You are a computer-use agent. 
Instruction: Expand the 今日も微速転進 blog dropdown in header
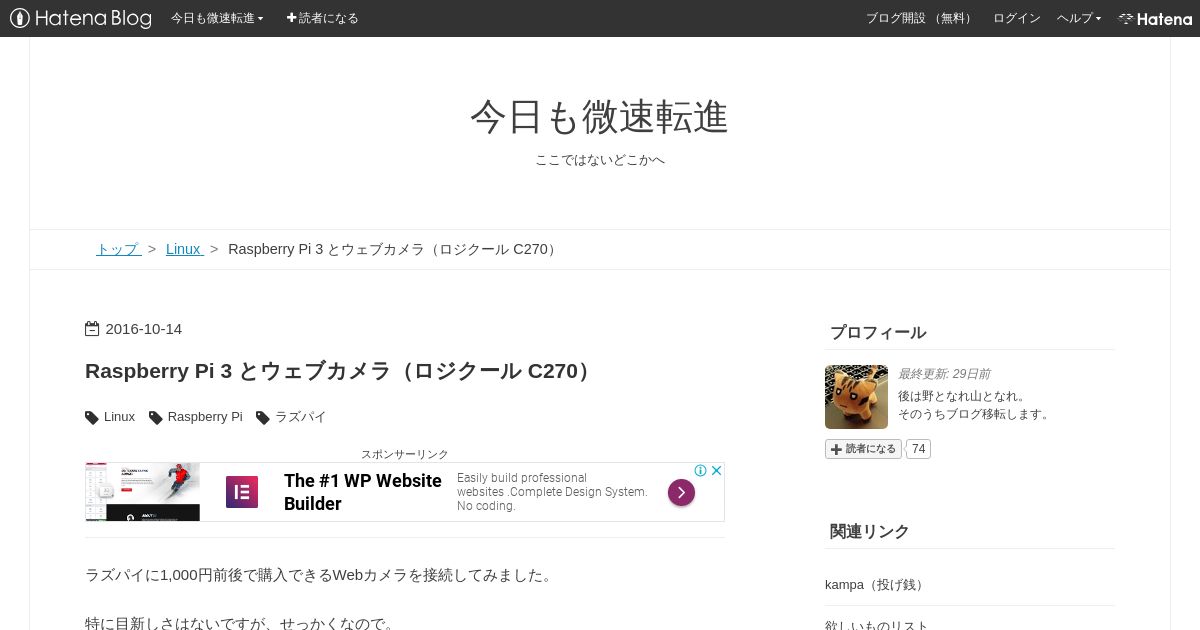(217, 18)
